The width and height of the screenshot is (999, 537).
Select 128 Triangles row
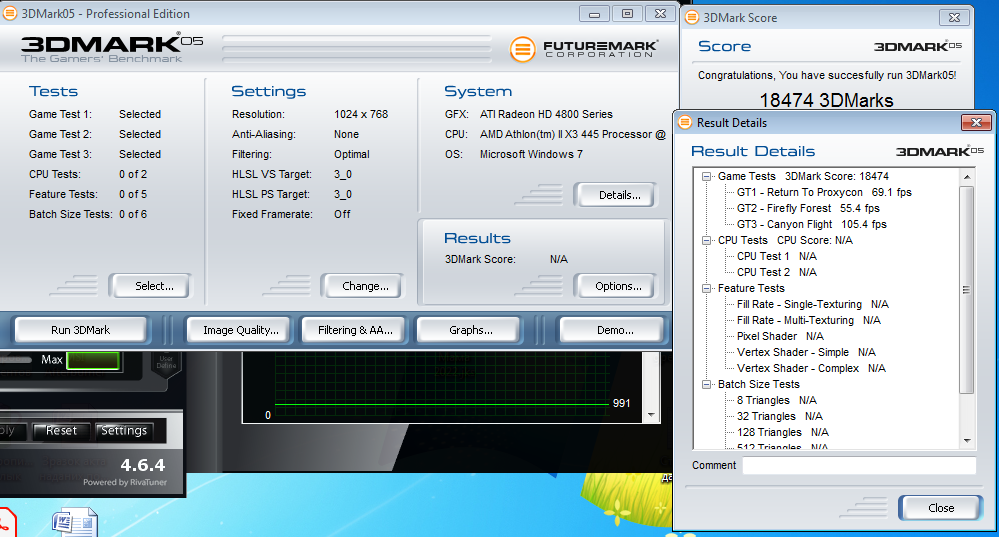point(782,432)
